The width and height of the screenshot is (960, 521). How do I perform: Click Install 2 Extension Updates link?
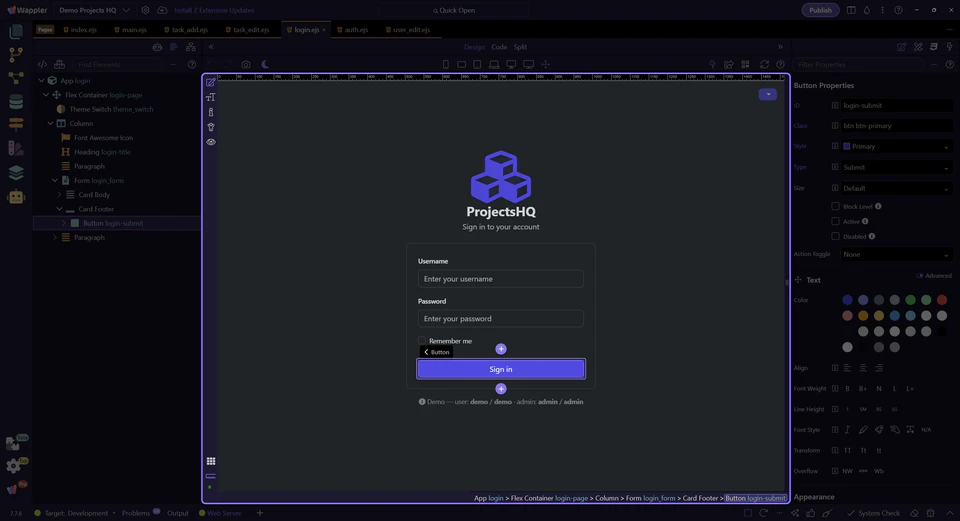214,10
